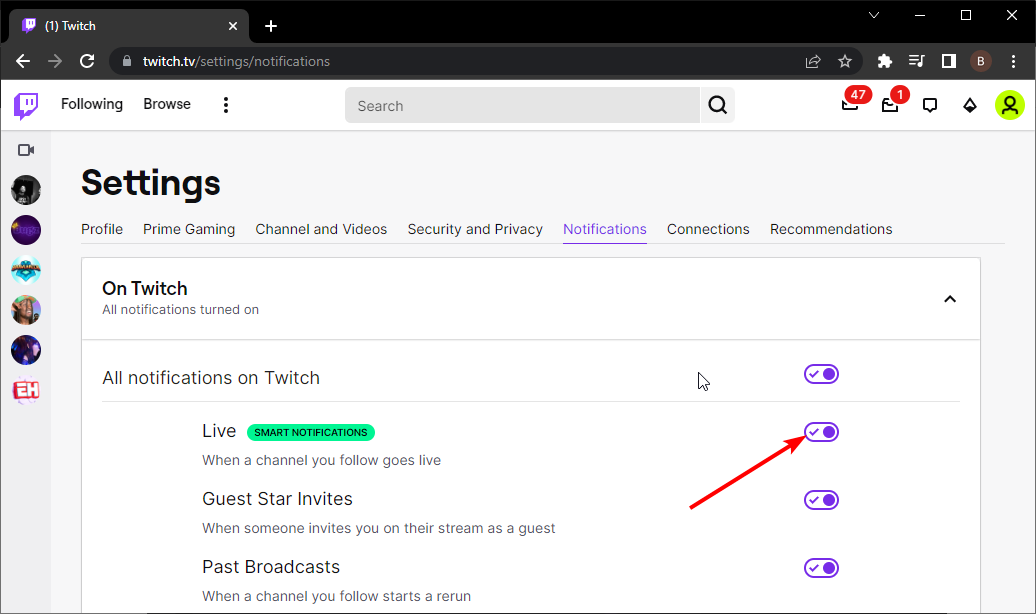Viewport: 1036px width, 614px height.
Task: Toggle Past Broadcasts notification switch
Action: point(821,568)
